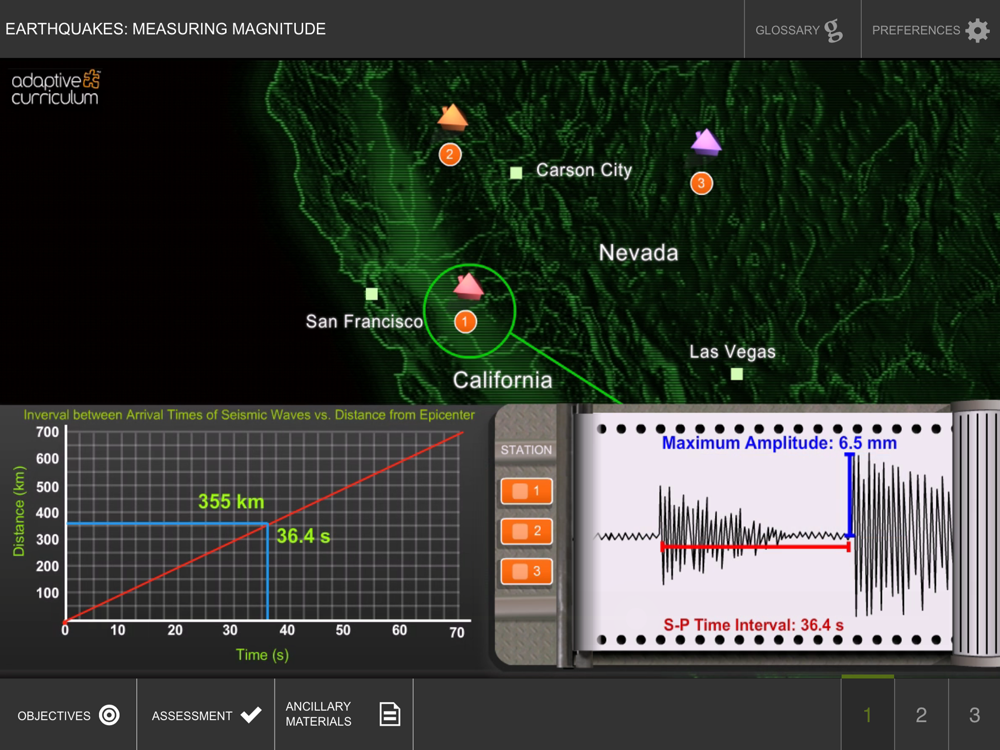Click the orange seismic station house
1000x750 pixels.
tap(452, 117)
